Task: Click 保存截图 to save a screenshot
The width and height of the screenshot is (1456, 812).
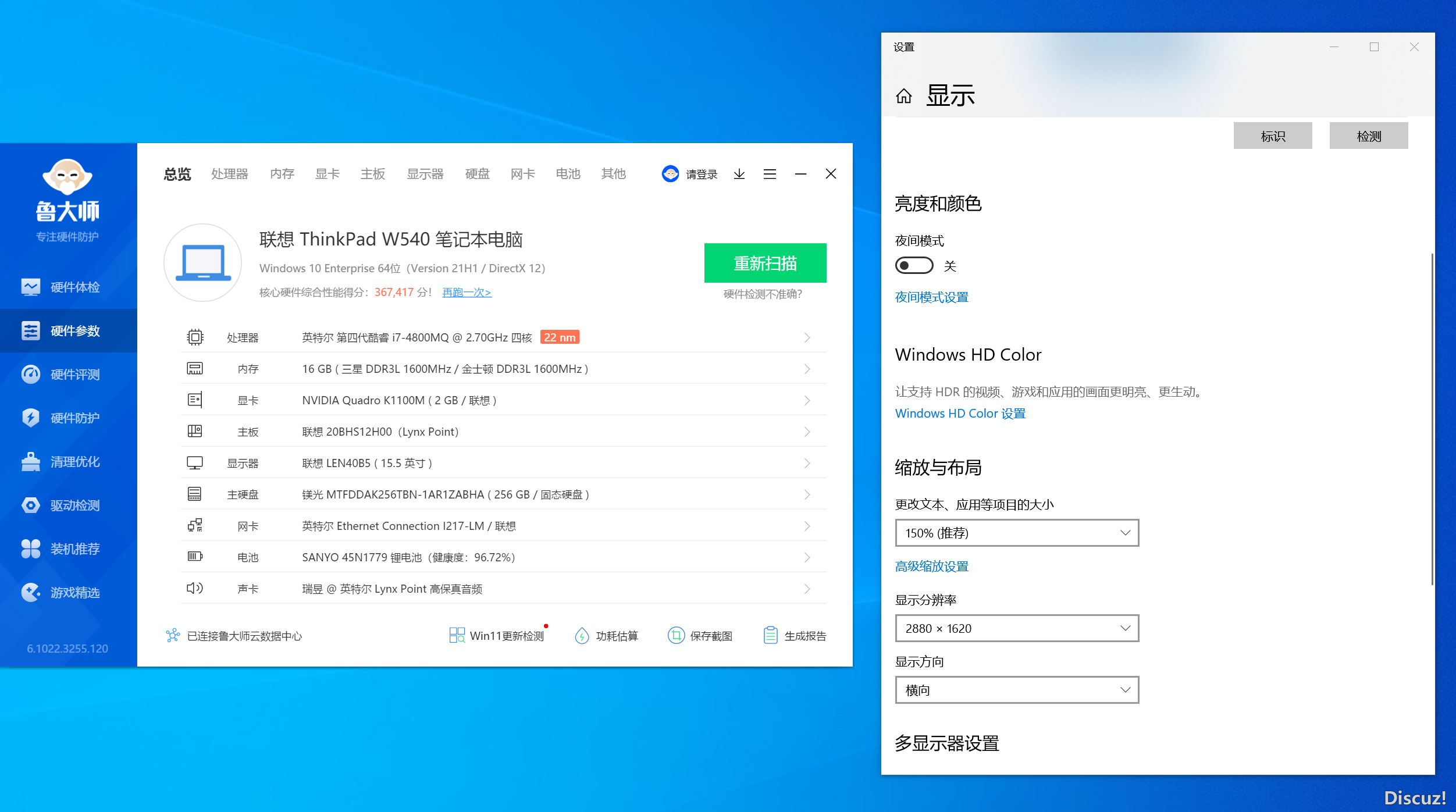Action: [700, 636]
